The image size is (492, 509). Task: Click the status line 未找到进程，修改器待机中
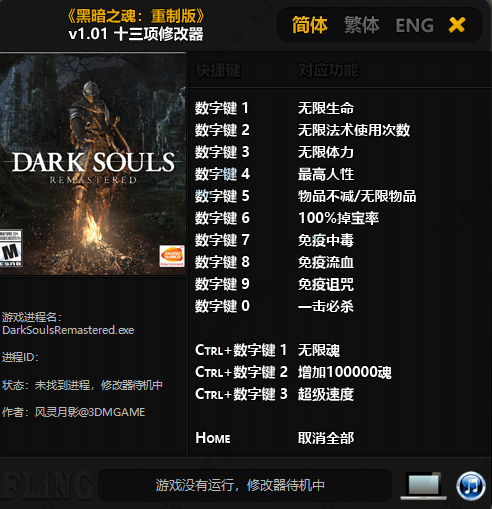click(98, 385)
